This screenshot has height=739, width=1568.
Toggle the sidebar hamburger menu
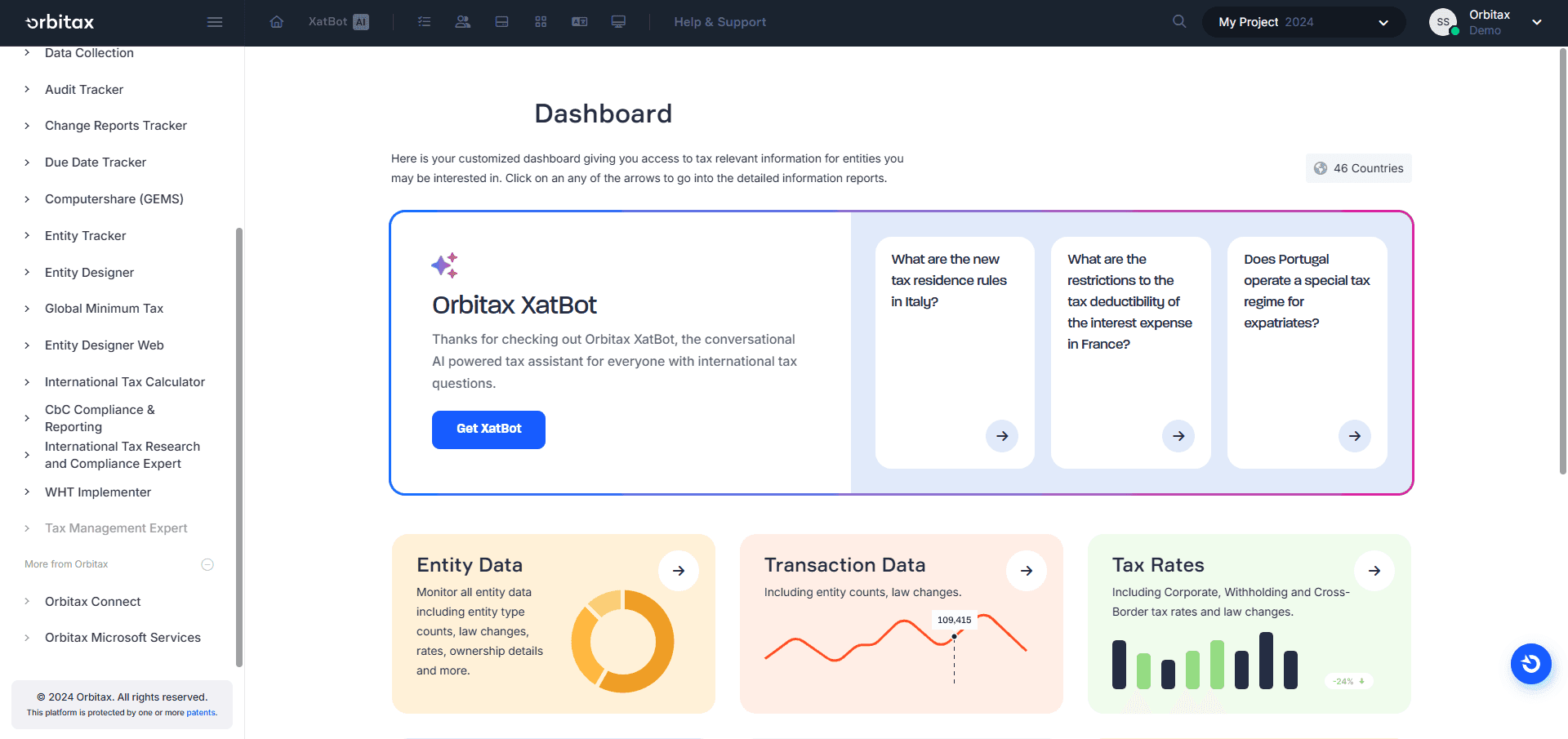[215, 22]
